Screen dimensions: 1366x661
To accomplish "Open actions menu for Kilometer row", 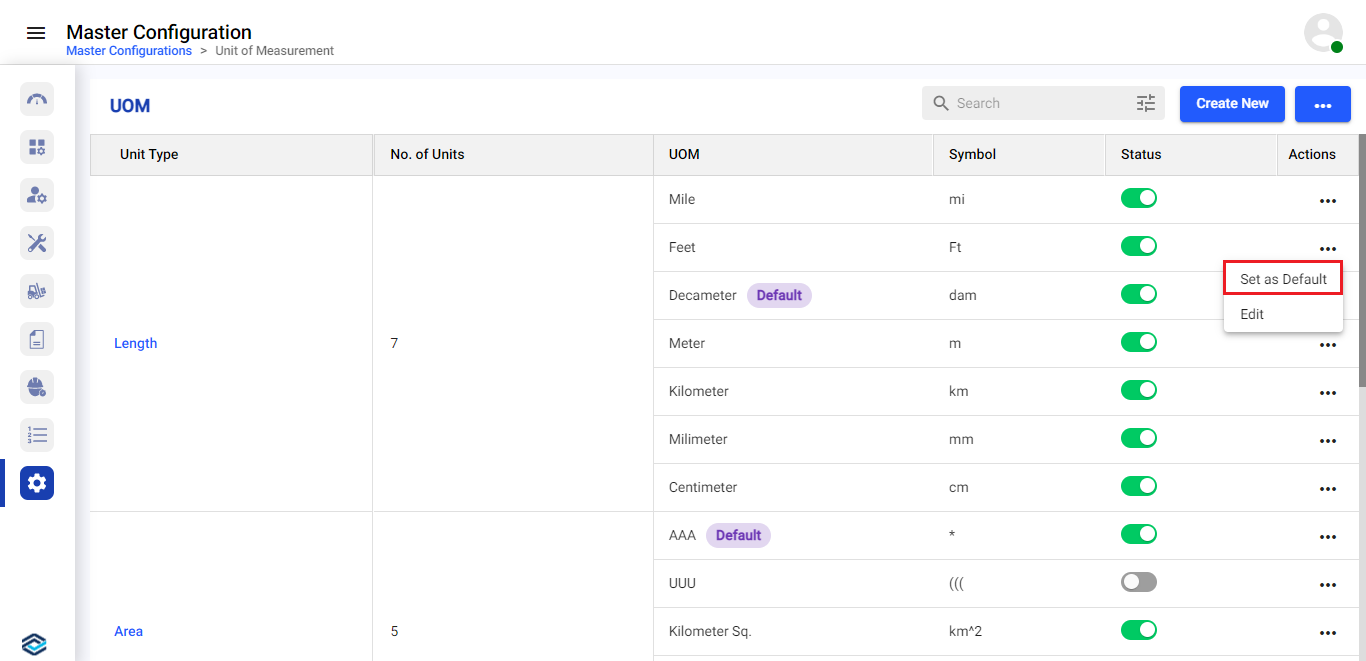I will (x=1327, y=393).
